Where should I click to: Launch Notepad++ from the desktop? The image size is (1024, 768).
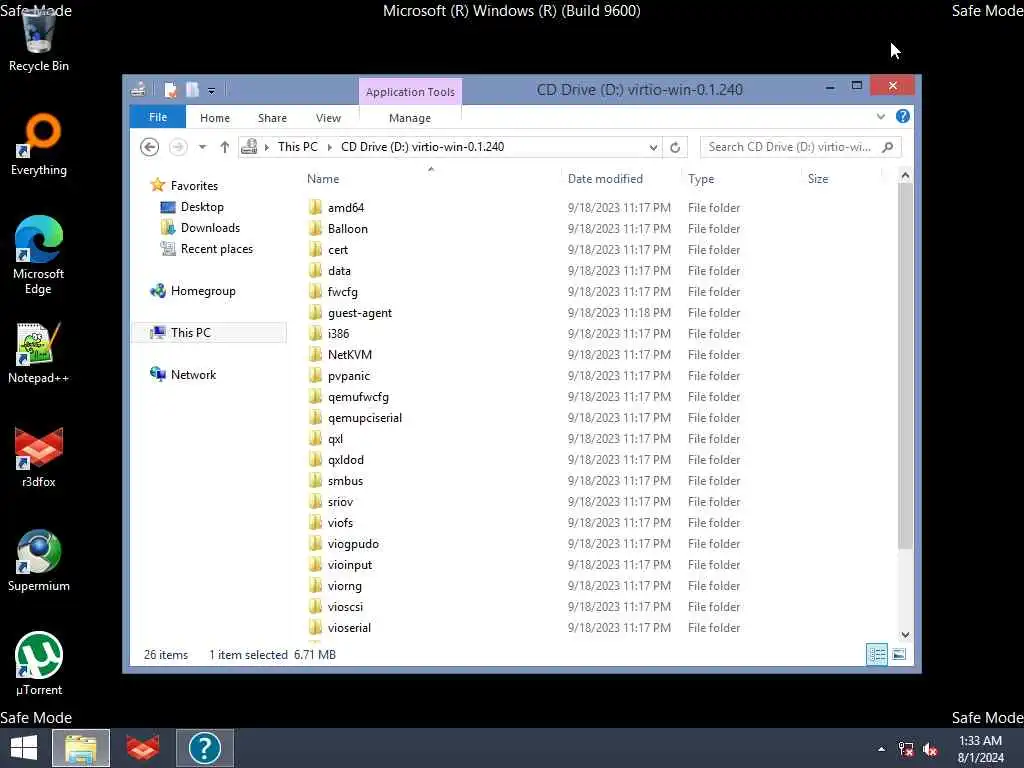click(x=39, y=353)
